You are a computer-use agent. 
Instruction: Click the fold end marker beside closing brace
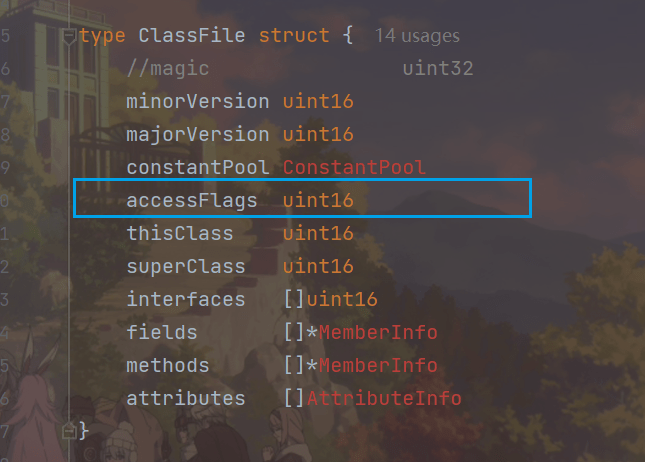pyautogui.click(x=68, y=430)
